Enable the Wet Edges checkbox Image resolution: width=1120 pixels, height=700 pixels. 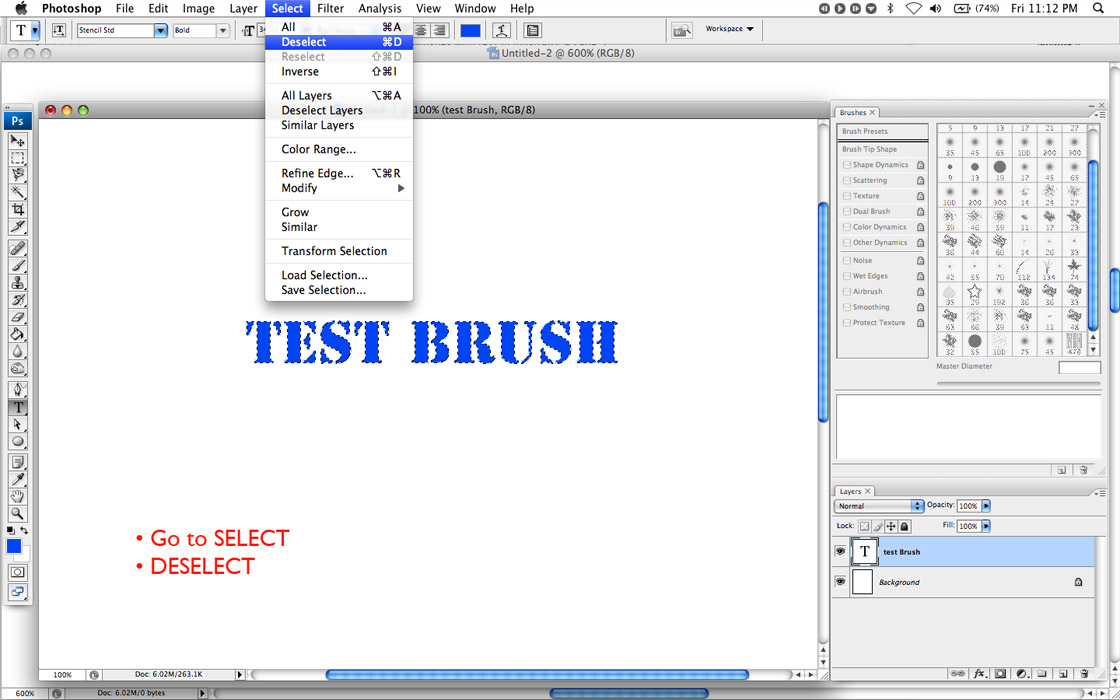pos(847,276)
